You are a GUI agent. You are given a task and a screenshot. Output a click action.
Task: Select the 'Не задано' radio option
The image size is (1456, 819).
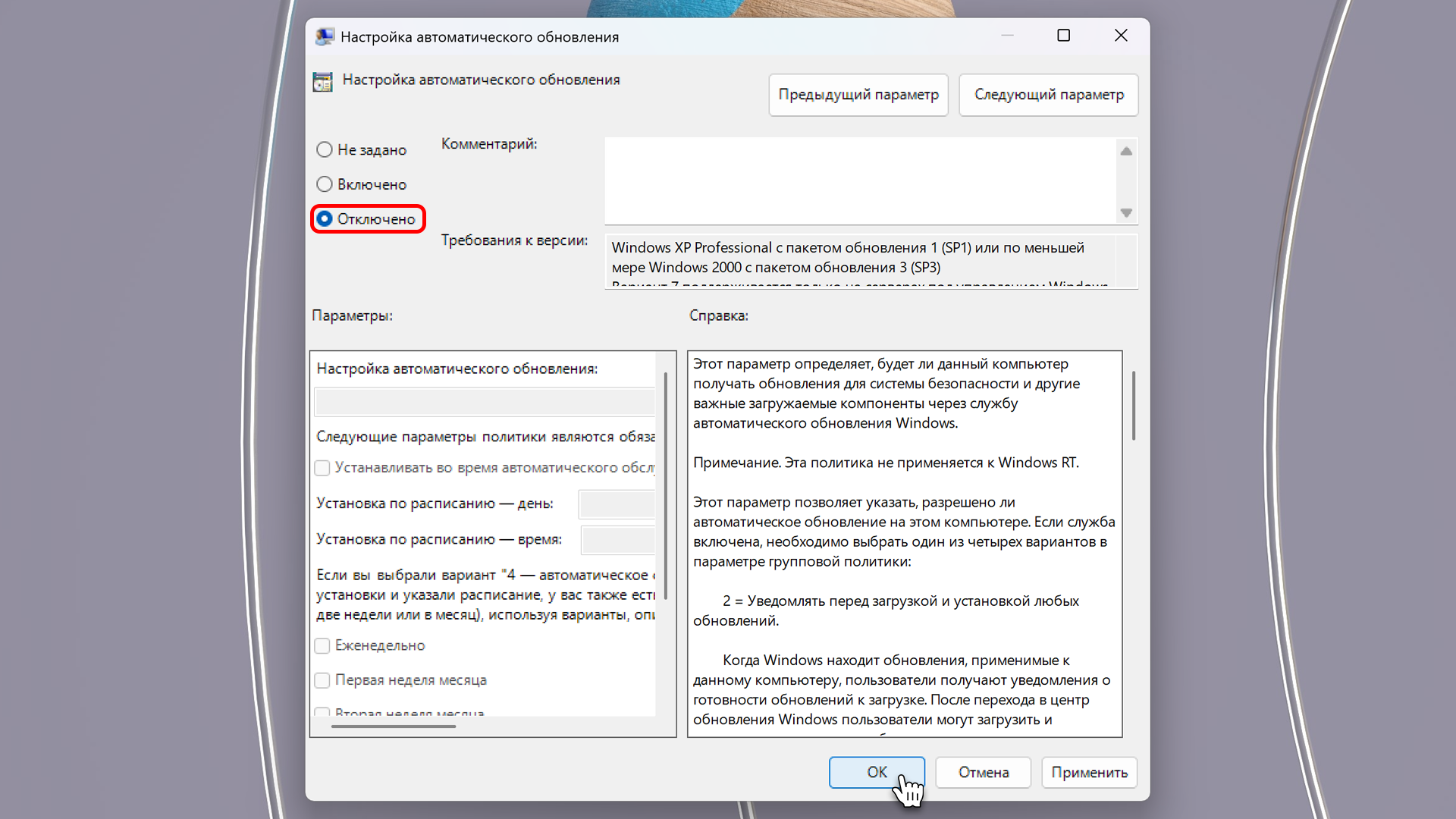[325, 150]
